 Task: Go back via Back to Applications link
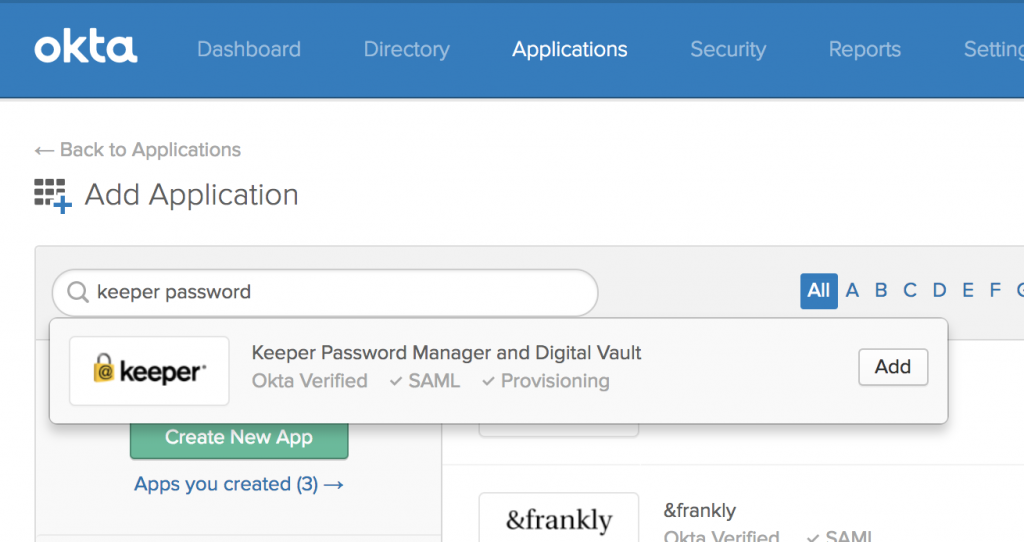tap(138, 150)
